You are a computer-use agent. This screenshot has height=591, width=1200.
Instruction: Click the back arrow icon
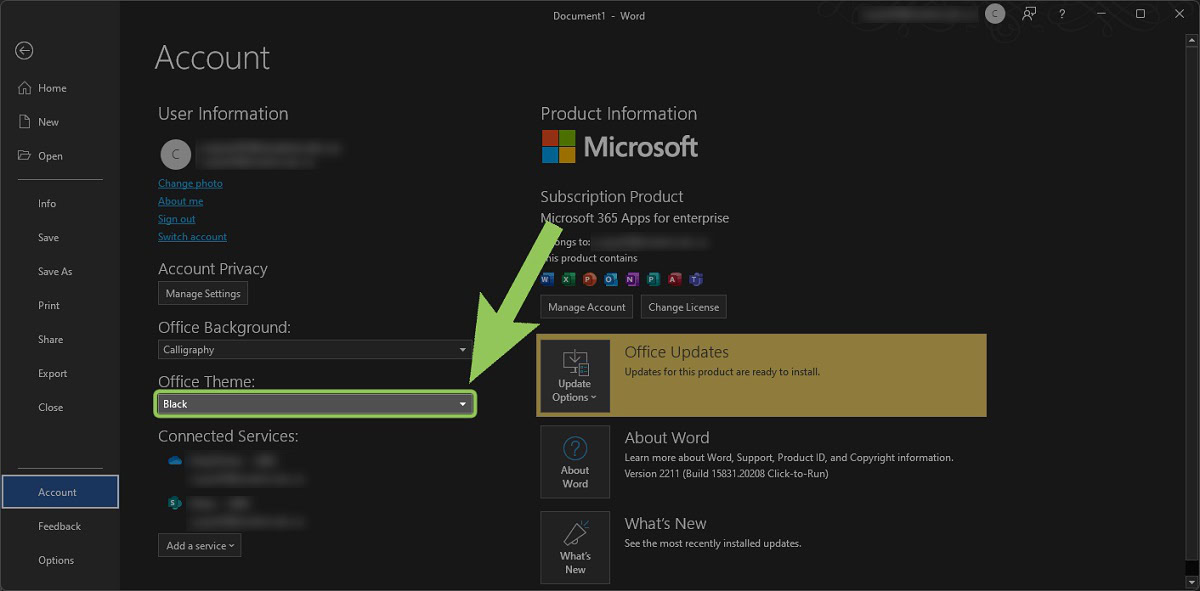click(x=25, y=51)
